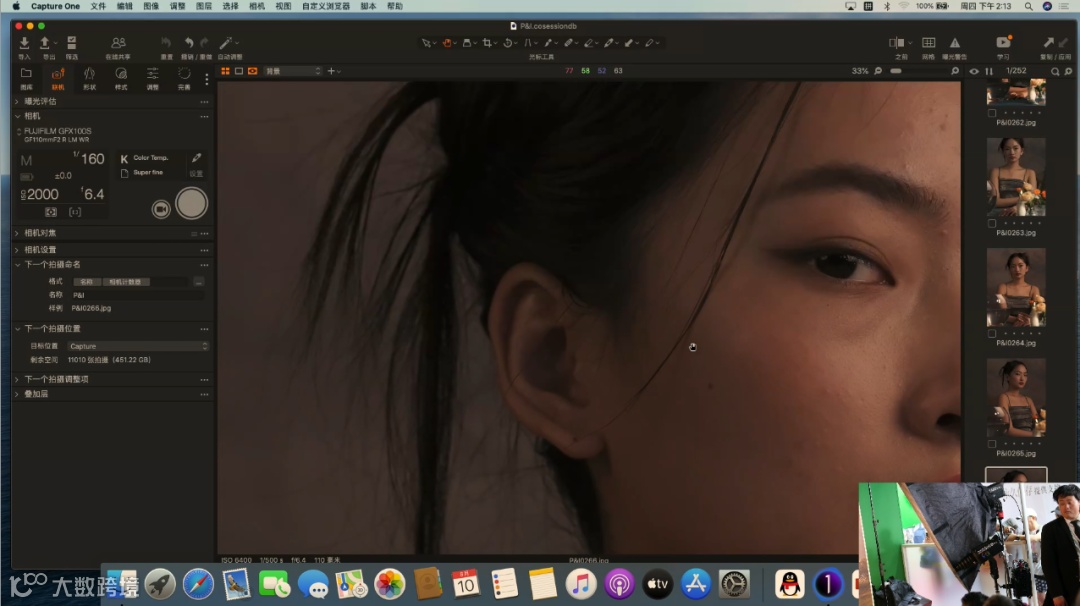The height and width of the screenshot is (606, 1080).
Task: Click zoom-in magnifier after zoom slider
Action: coord(955,71)
